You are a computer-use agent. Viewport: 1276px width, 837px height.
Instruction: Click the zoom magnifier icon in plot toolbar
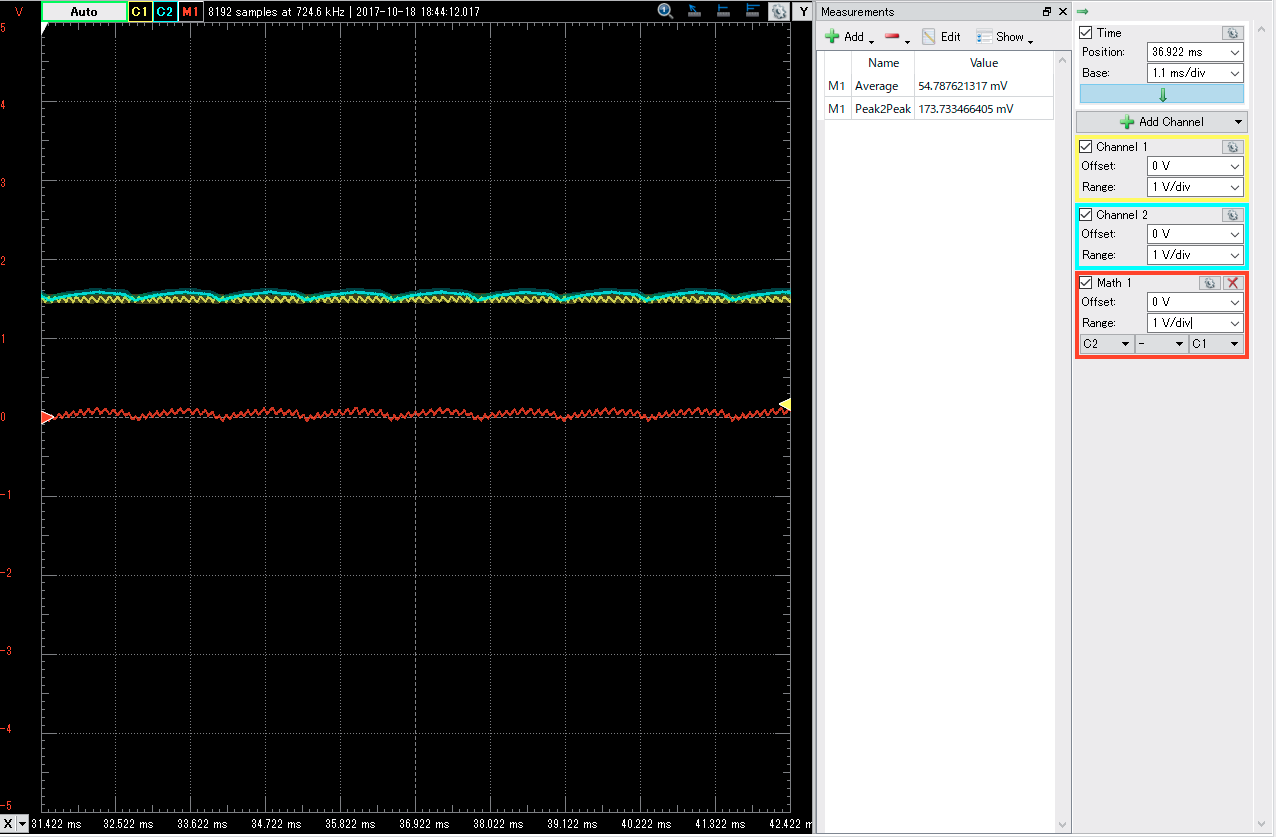(x=666, y=11)
